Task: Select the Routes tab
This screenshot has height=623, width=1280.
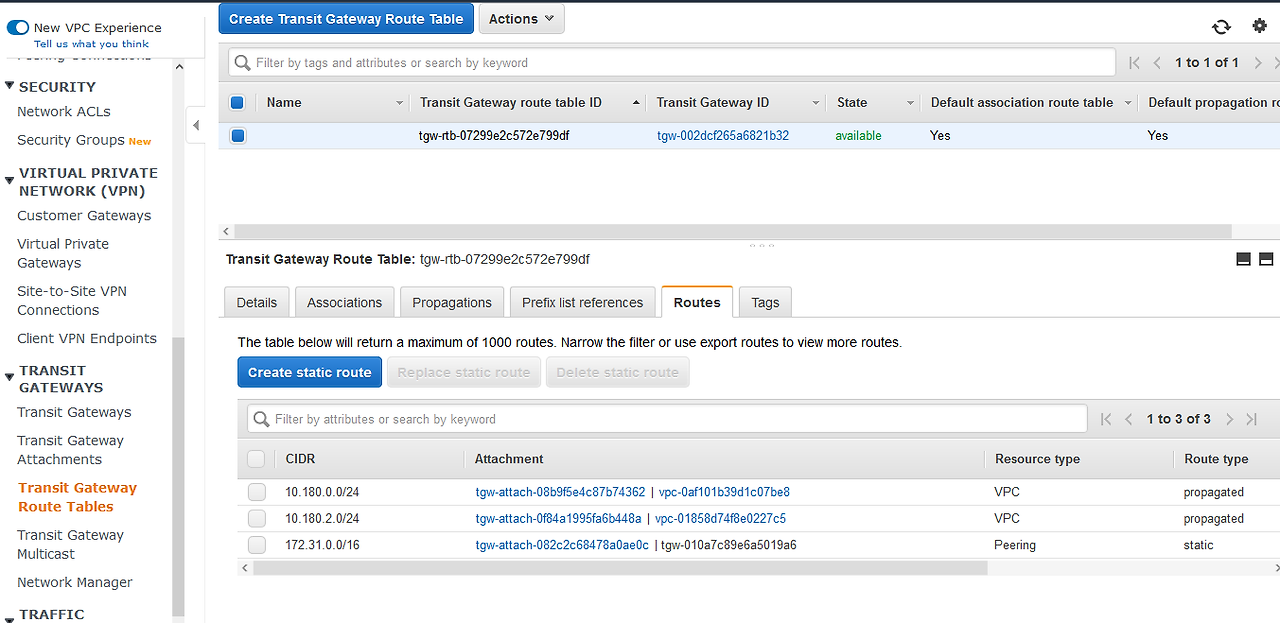Action: (697, 302)
